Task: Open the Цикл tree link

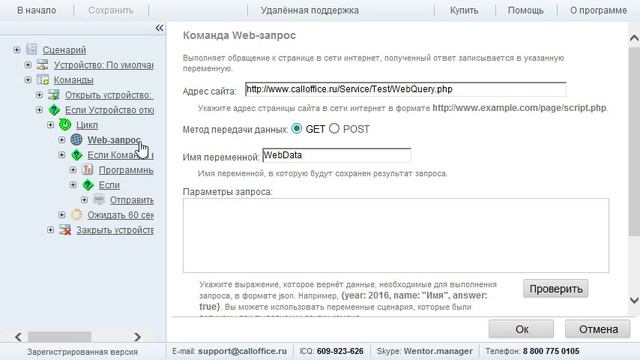Action: pos(87,125)
